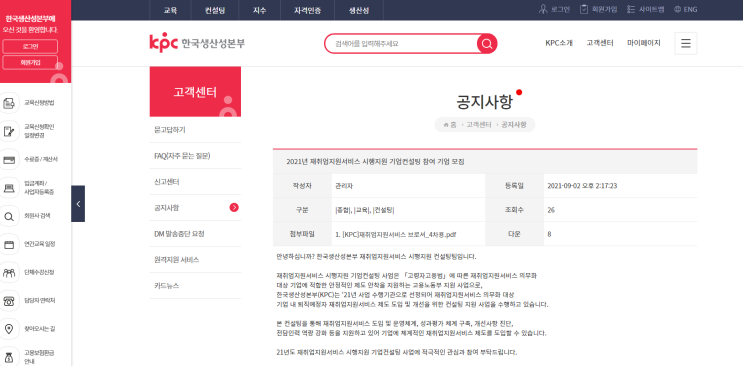Open the 고용보험환급 안내 money bag icon

(x=9, y=357)
